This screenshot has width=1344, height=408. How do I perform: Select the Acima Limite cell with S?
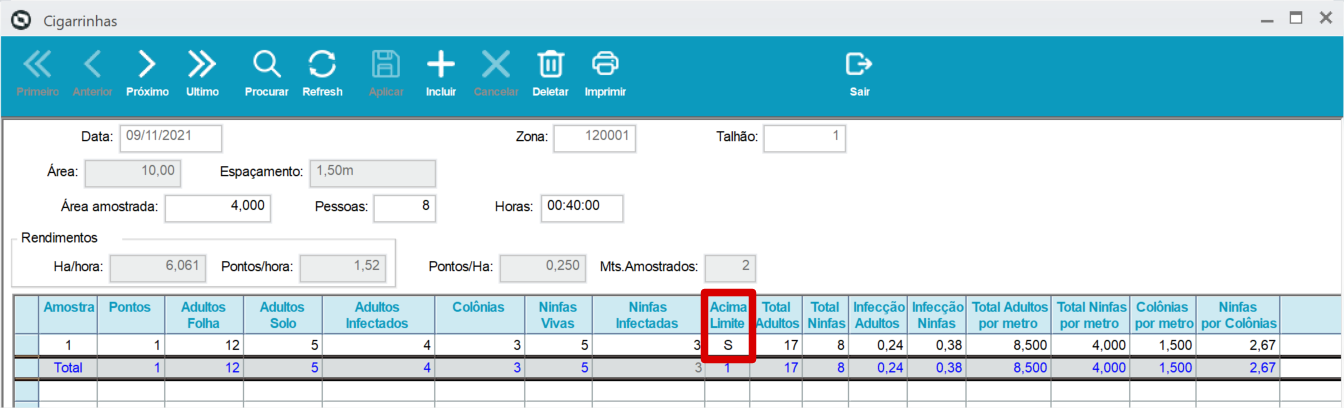click(728, 345)
